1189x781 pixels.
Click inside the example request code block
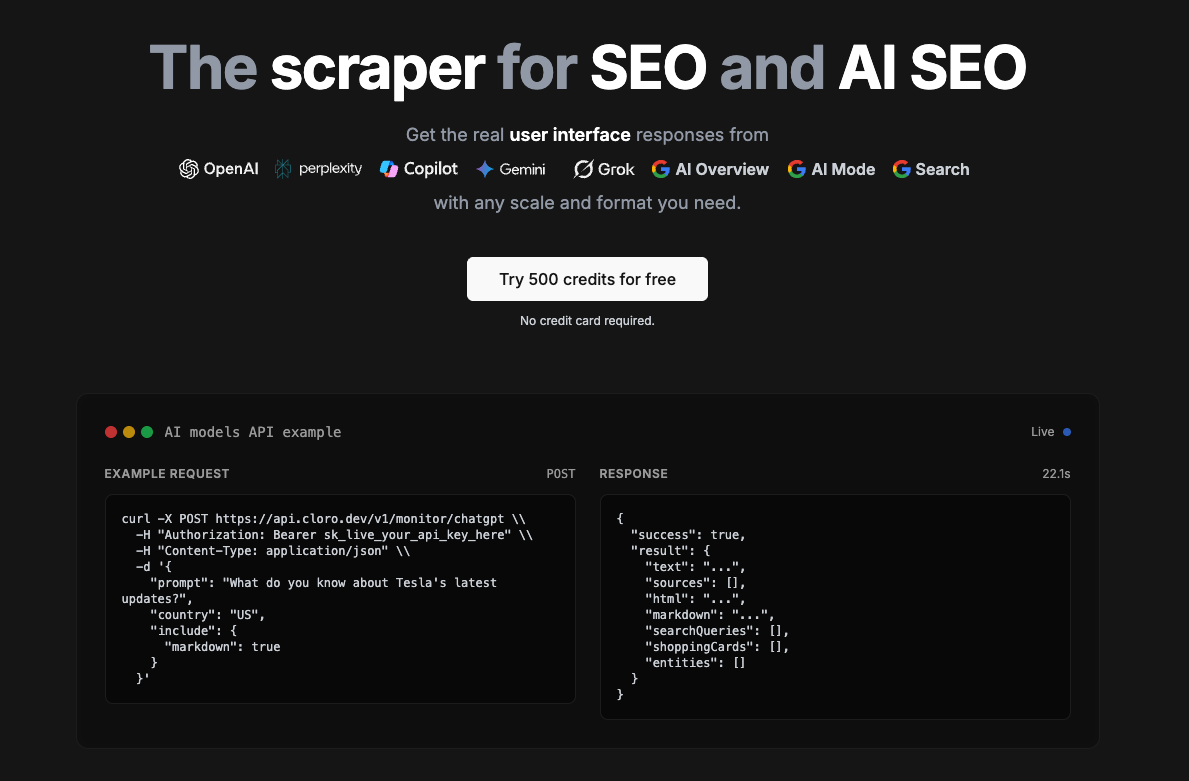[x=340, y=598]
